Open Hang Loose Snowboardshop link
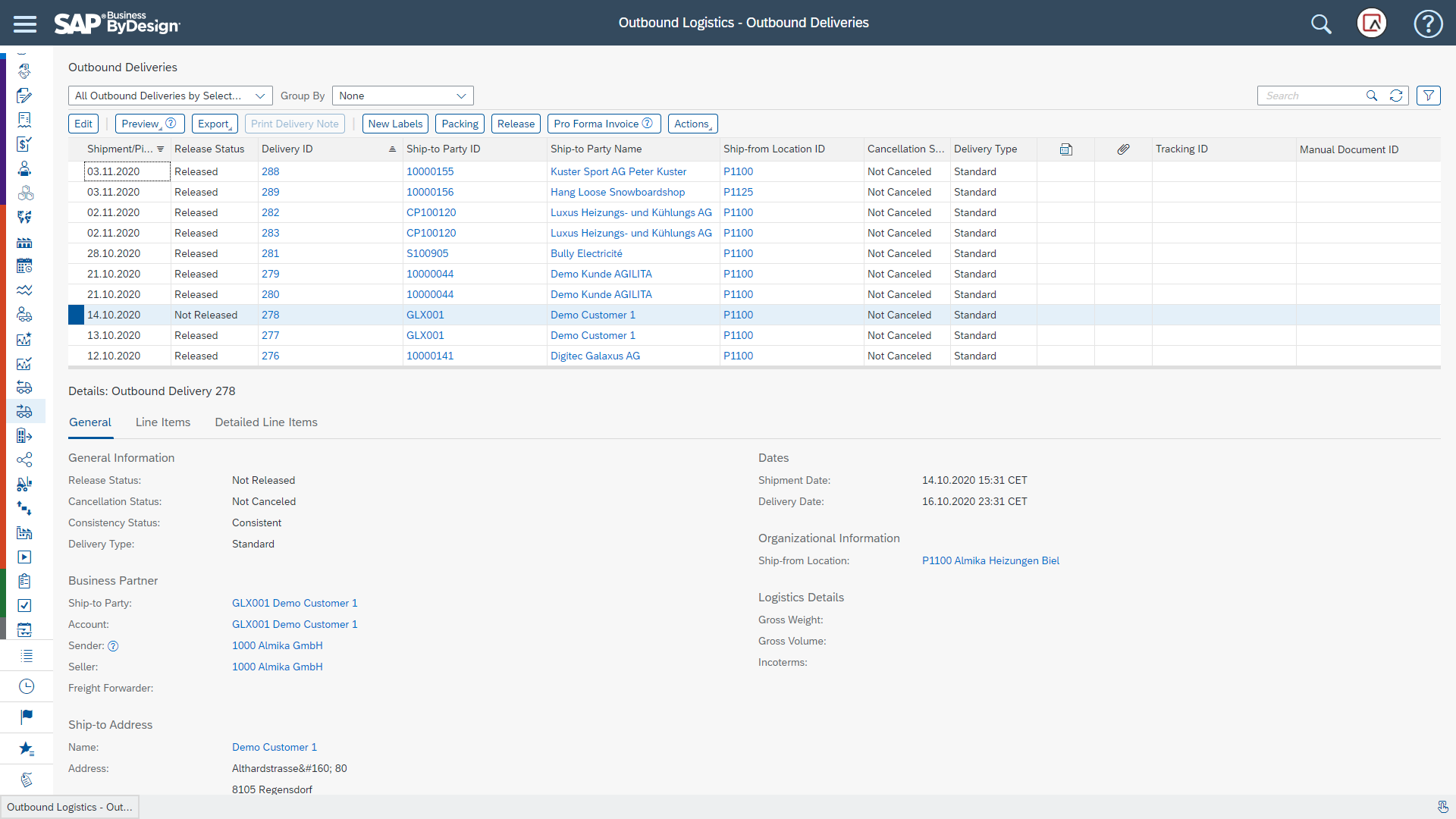Screen dimensions: 1456x819 (617, 193)
